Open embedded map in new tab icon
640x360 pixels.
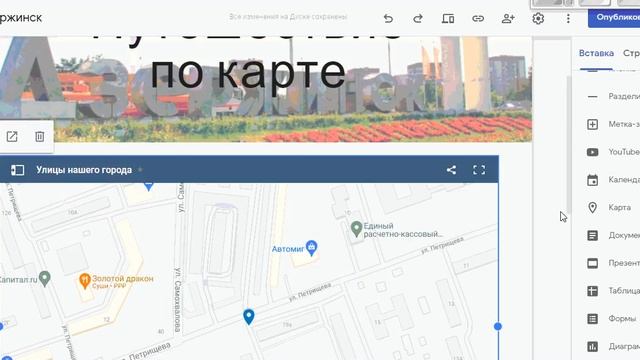click(12, 136)
